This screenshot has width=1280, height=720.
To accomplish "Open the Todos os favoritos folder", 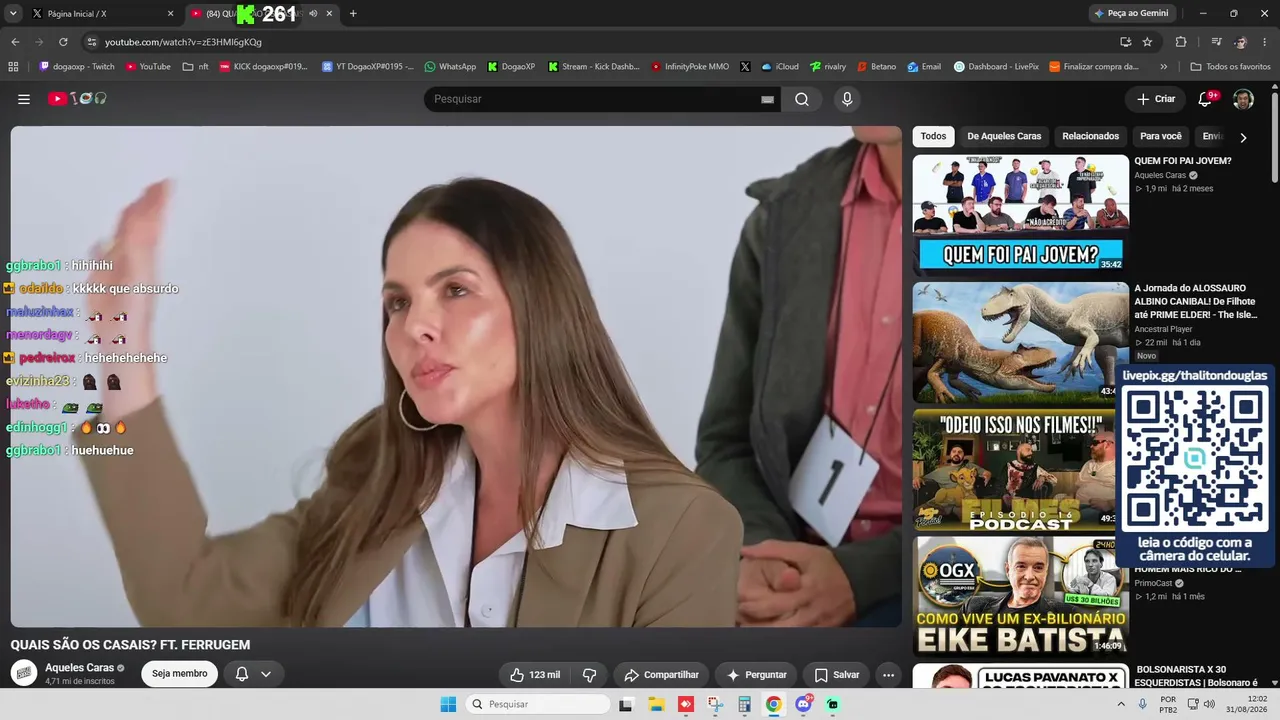I will (x=1230, y=67).
